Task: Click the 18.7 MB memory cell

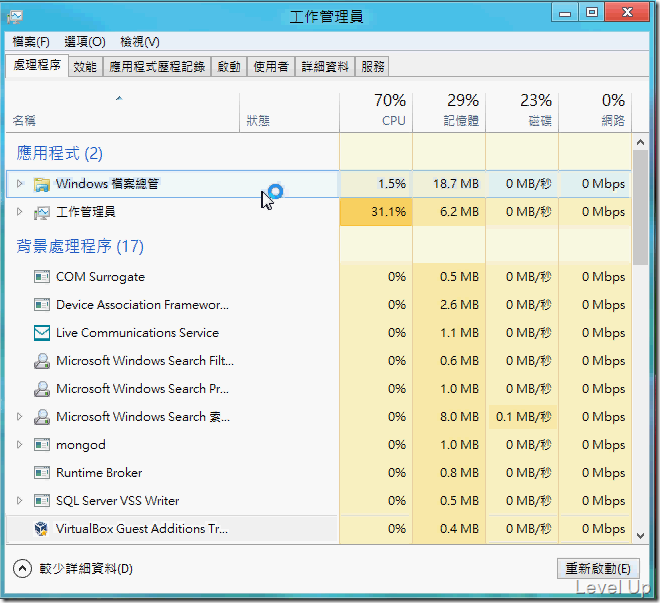Action: coord(449,184)
